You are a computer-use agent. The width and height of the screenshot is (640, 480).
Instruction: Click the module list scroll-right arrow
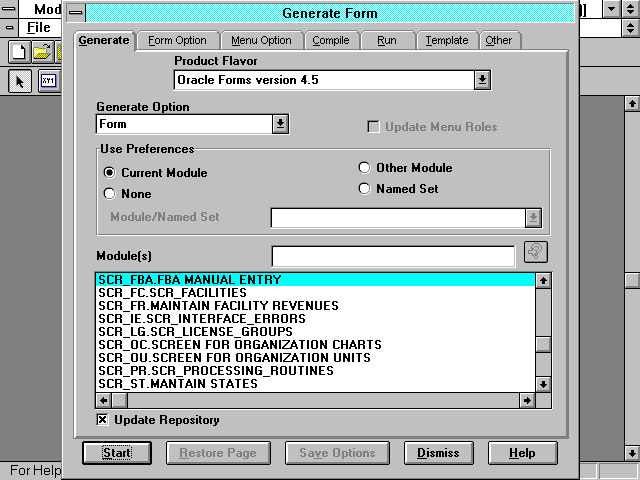click(527, 400)
